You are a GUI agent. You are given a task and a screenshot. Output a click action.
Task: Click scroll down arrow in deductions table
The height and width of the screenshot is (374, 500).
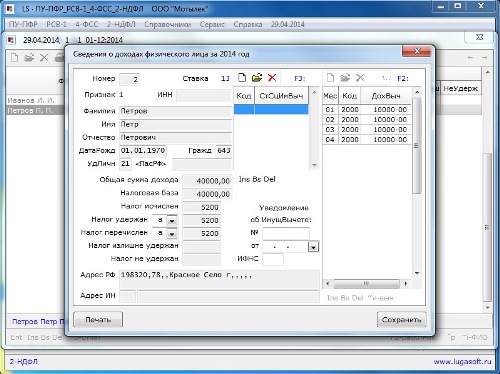pyautogui.click(x=314, y=165)
